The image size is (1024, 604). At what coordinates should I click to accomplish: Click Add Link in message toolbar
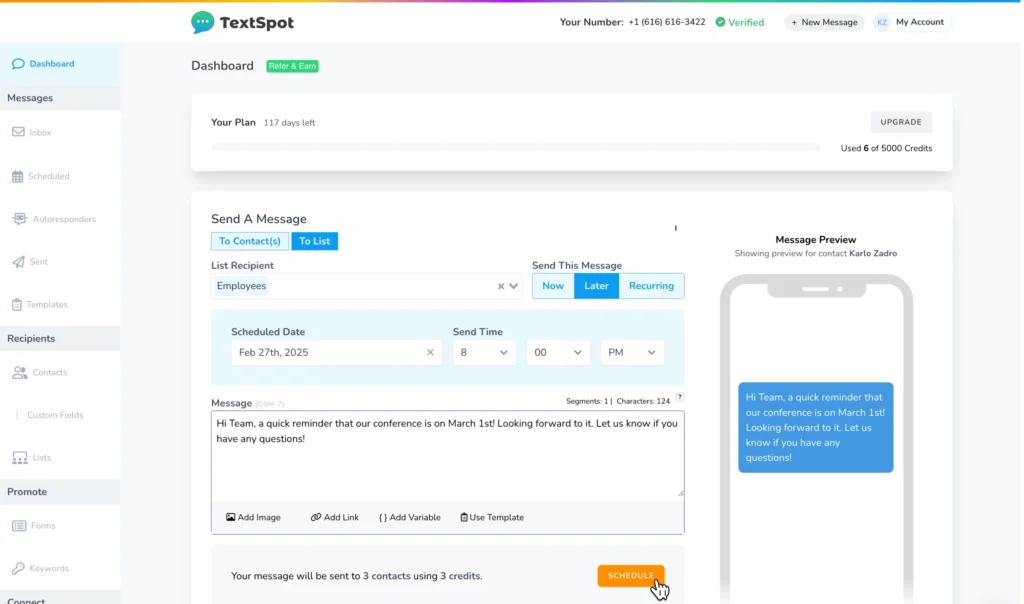334,517
